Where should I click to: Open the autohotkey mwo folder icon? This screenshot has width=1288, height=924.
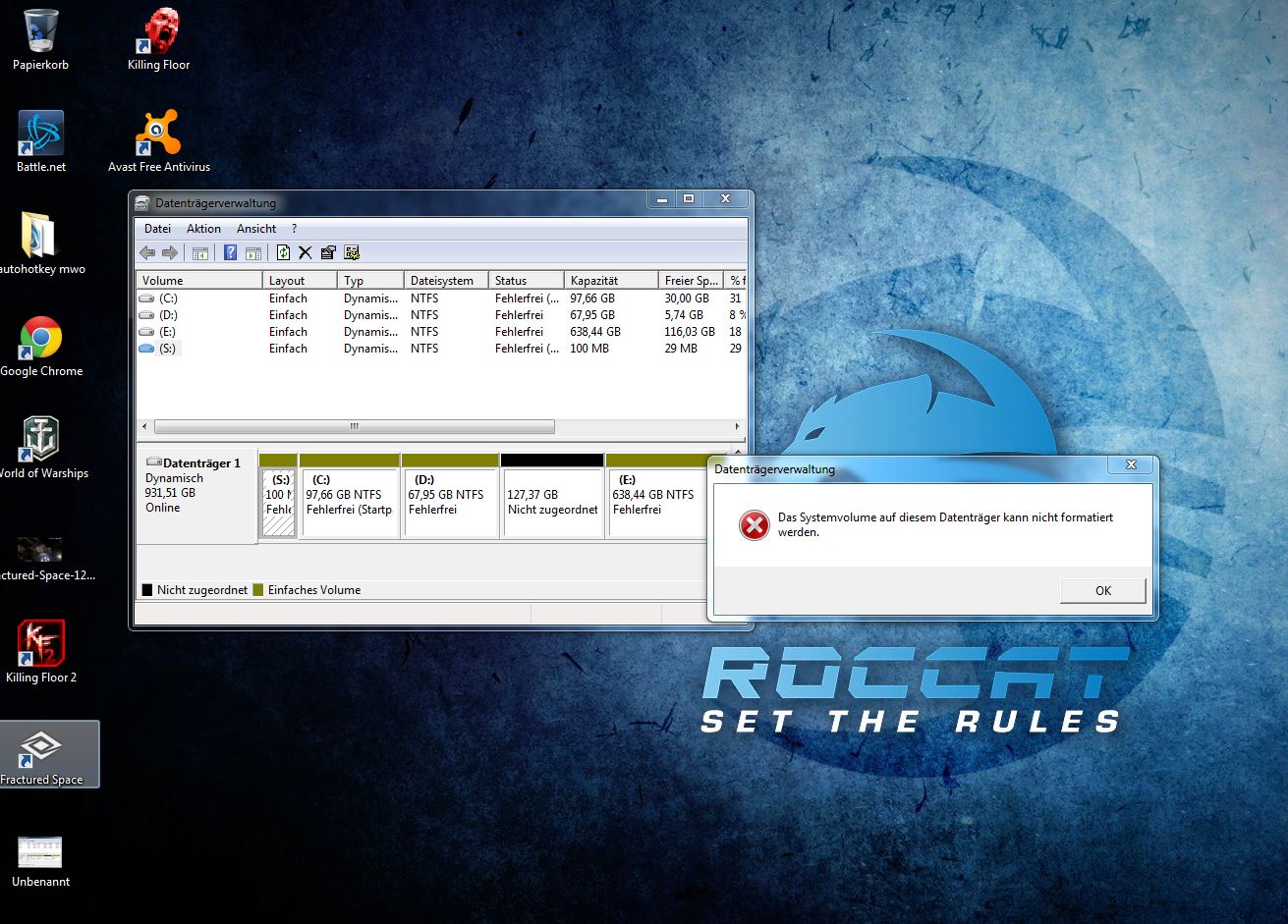coord(40,245)
